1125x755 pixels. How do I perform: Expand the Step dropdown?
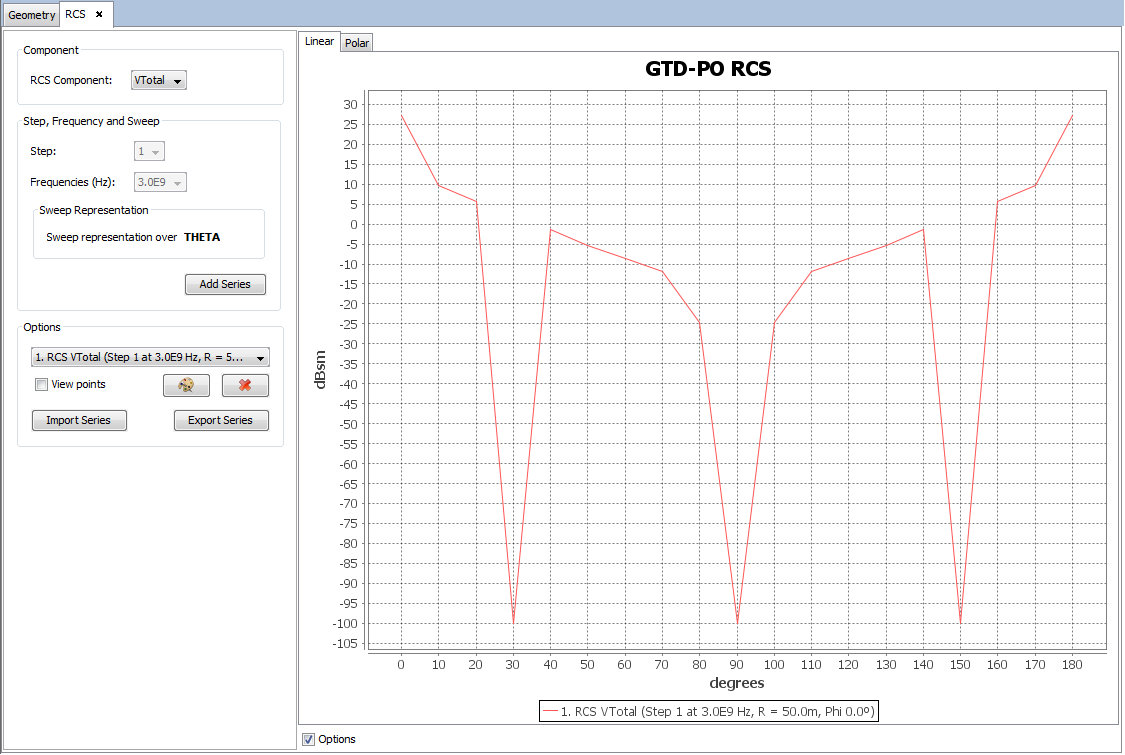click(149, 151)
